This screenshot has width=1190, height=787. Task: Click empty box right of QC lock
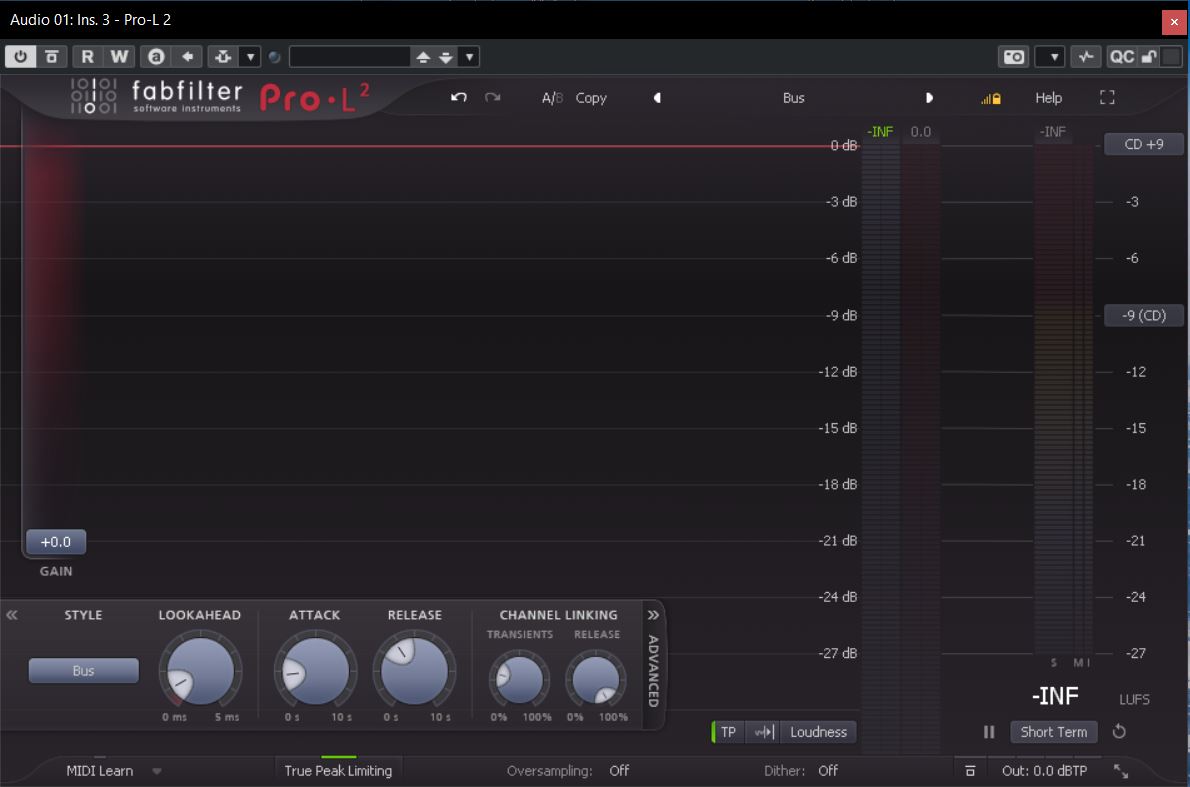(1171, 57)
